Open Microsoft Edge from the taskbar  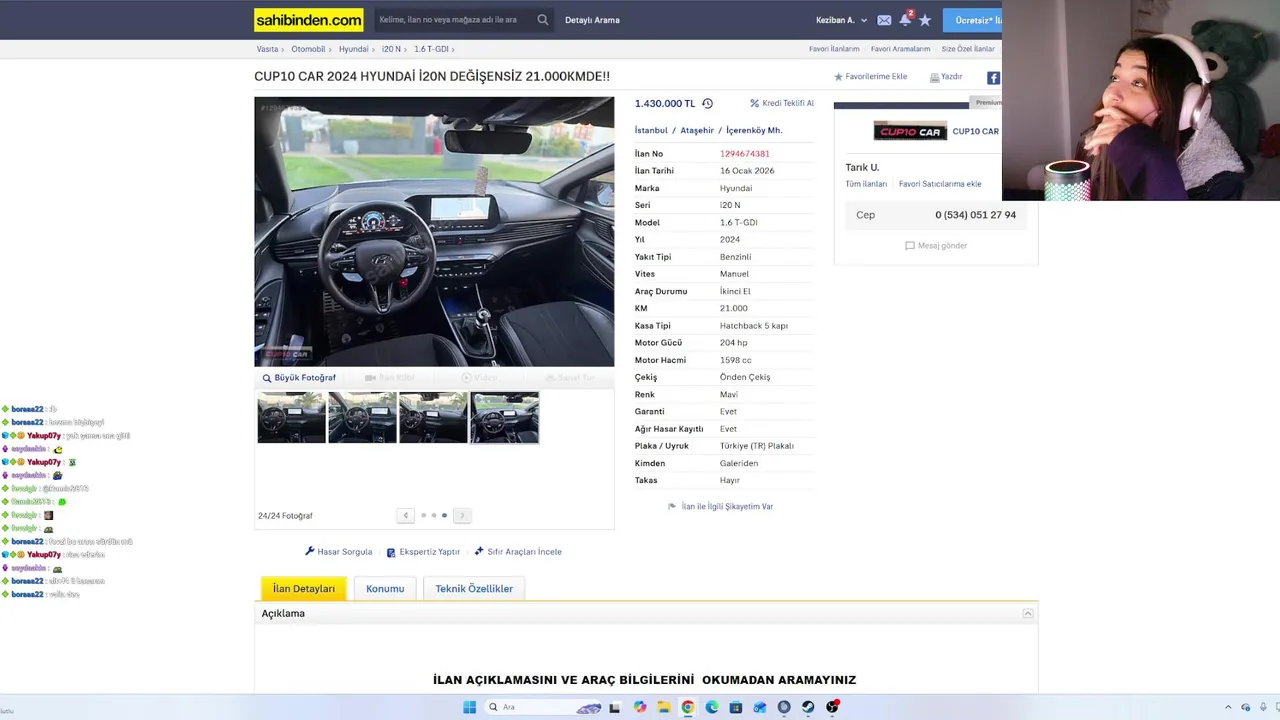click(x=712, y=707)
